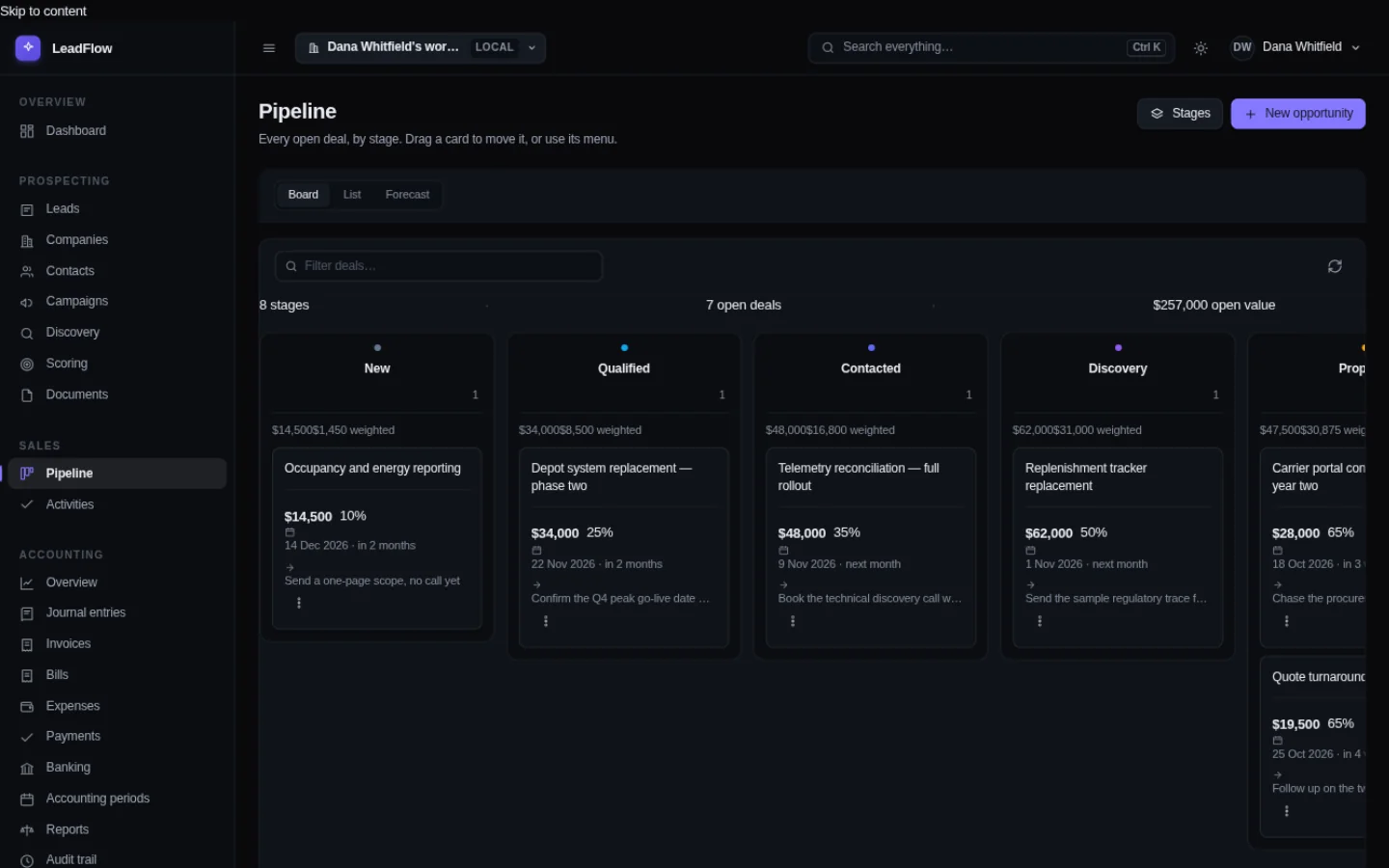Open menu for Replenishment tracker replacement card
The image size is (1389, 868).
[1040, 621]
